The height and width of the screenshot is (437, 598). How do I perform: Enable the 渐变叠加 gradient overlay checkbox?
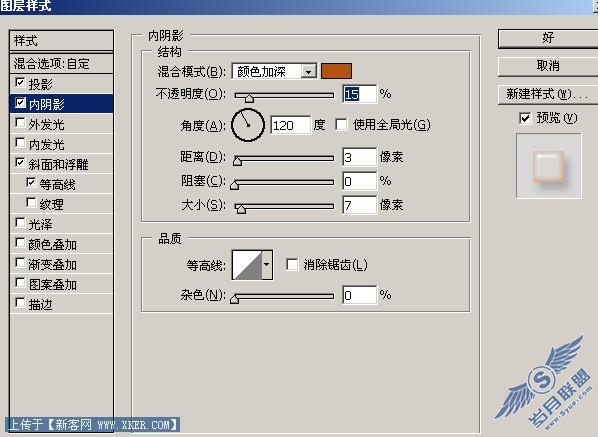[x=20, y=263]
